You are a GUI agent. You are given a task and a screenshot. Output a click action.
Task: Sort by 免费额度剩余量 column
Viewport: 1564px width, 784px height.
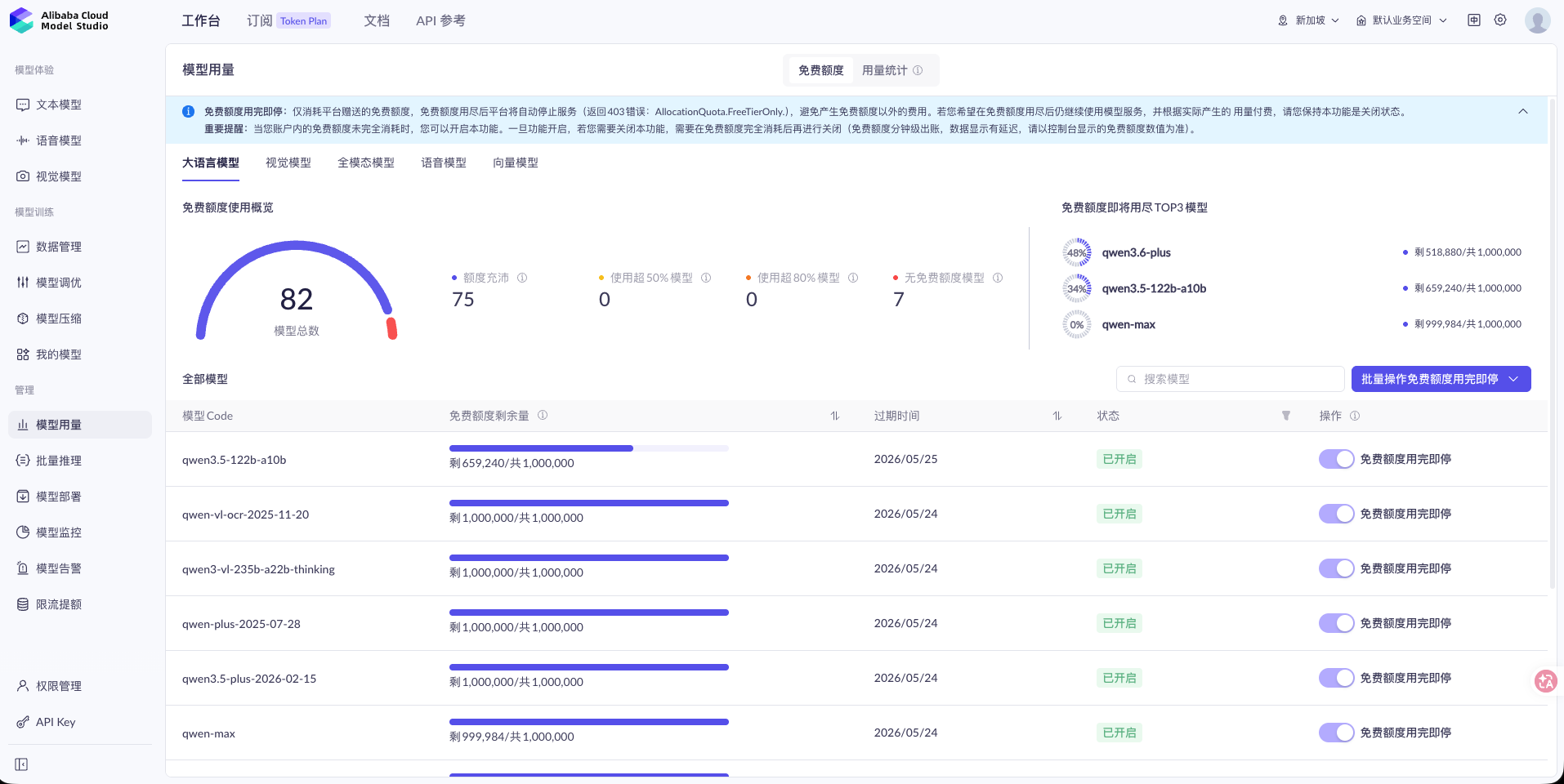pos(835,416)
